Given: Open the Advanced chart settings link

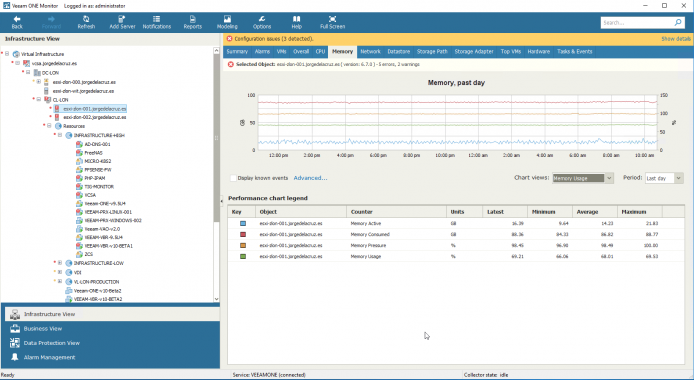Looking at the screenshot, I should click(x=310, y=178).
